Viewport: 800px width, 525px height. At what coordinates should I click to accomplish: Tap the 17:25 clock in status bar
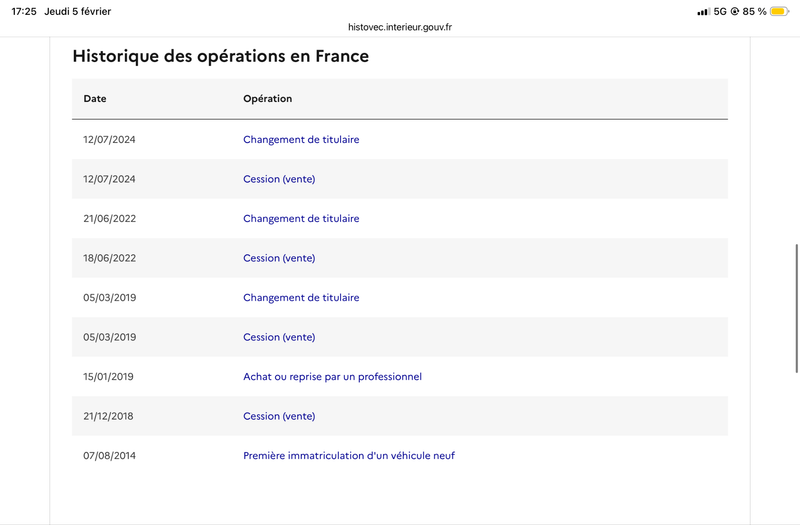click(x=24, y=11)
